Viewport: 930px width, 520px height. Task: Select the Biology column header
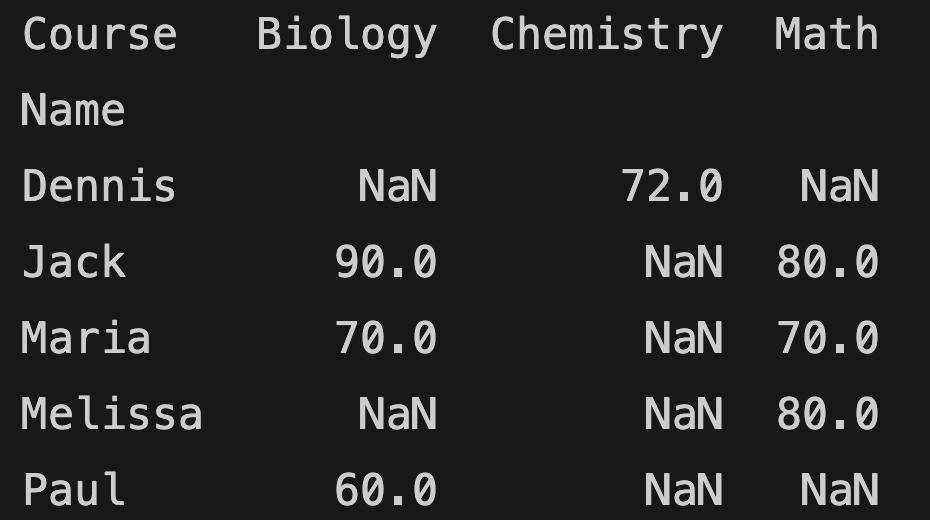346,35
